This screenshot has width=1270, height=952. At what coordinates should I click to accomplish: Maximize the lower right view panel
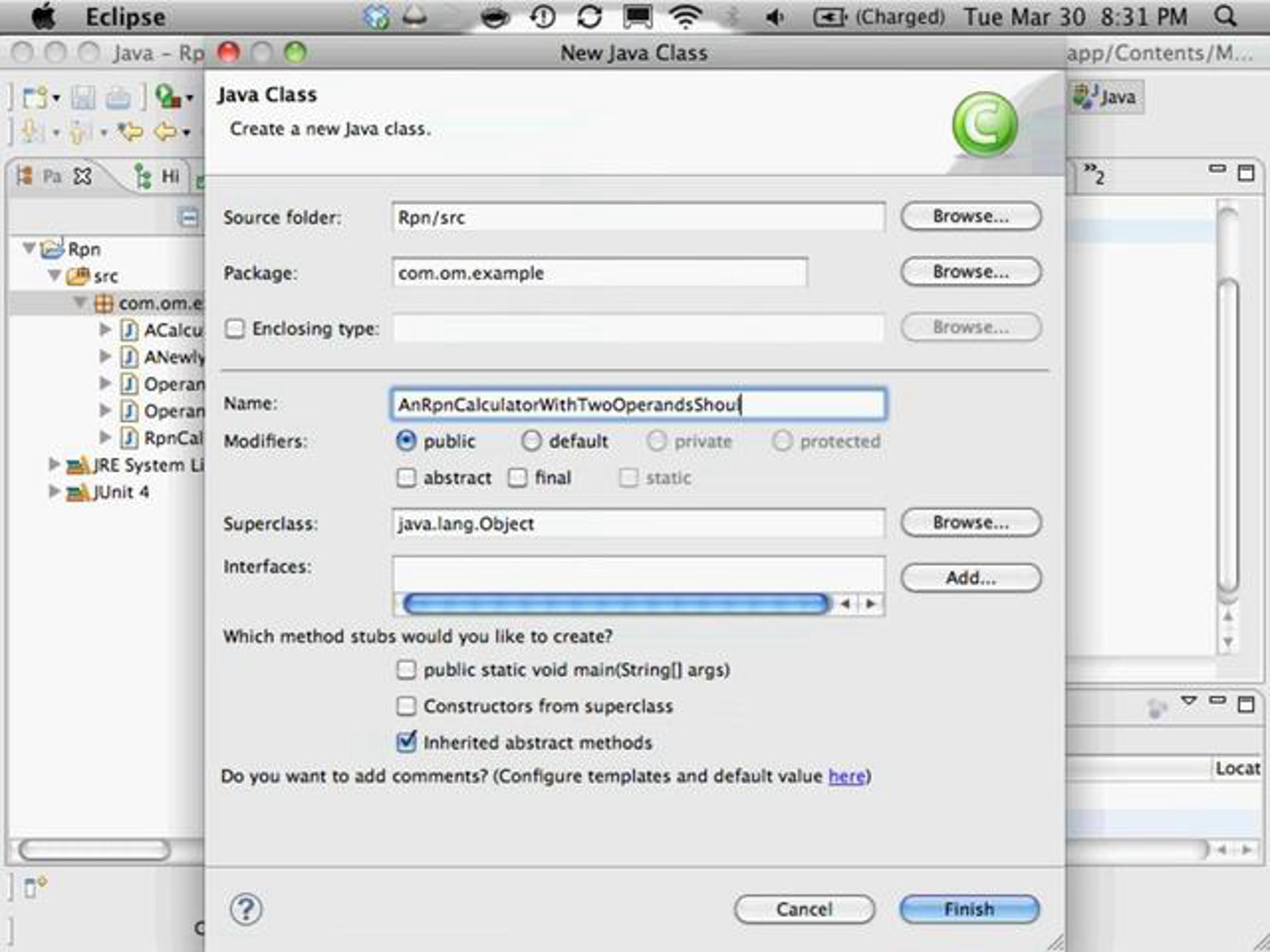[x=1246, y=704]
